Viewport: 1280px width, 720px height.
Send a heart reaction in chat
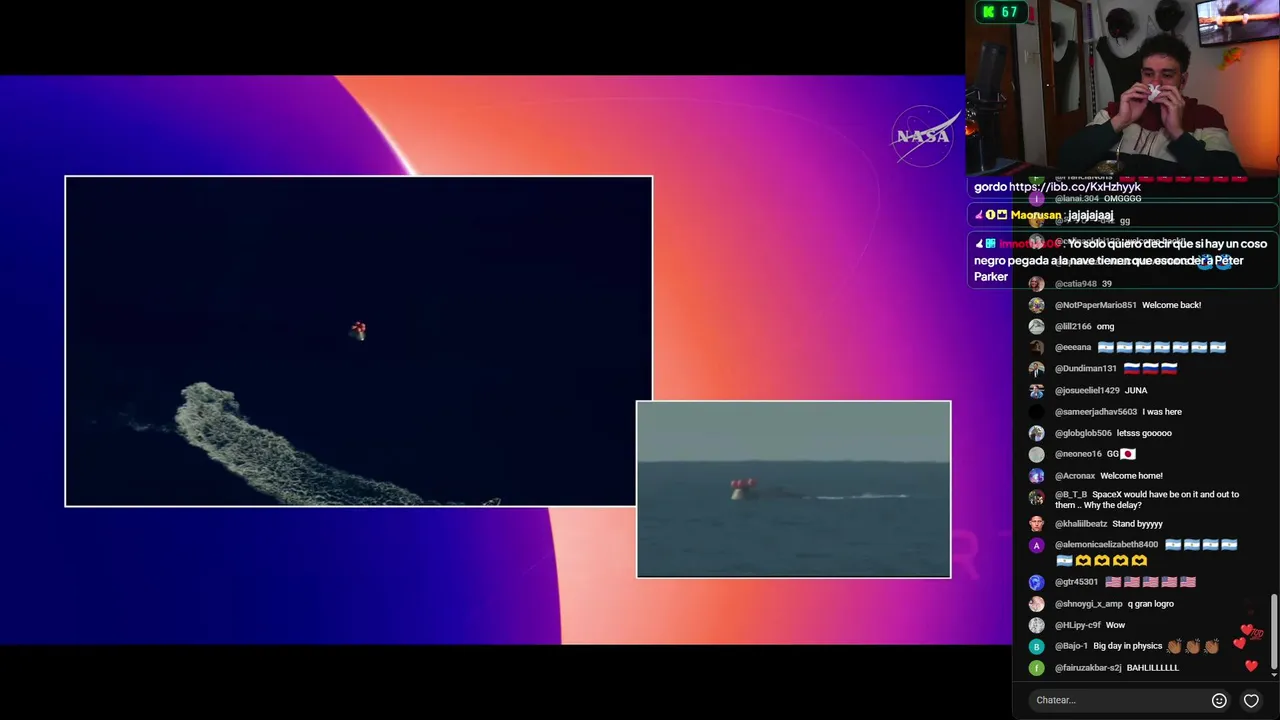(1251, 700)
